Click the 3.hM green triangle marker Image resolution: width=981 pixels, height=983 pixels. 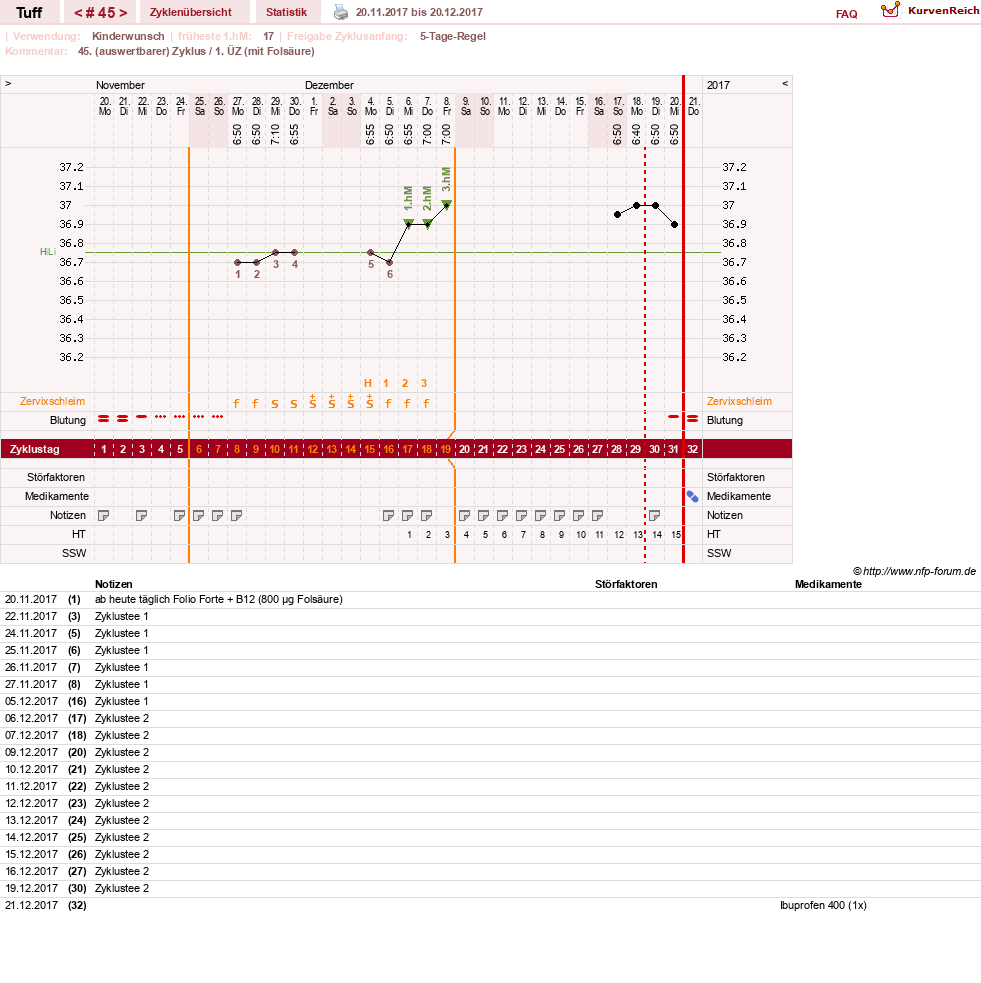point(446,204)
